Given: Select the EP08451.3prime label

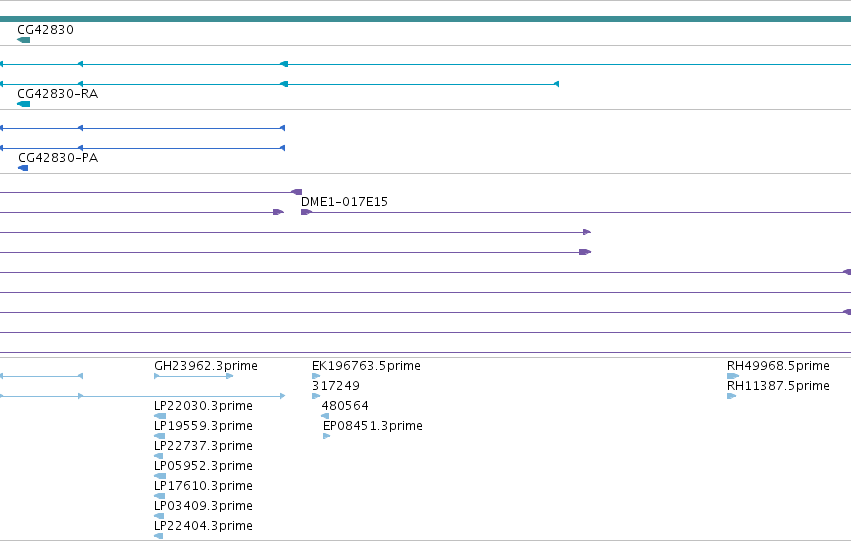Looking at the screenshot, I should (373, 426).
